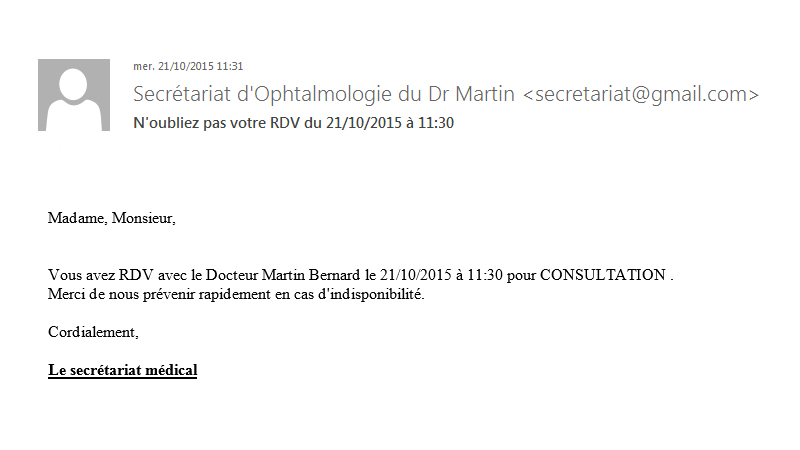Click the secretariat@gmail.com email address
The image size is (800, 450).
coord(641,94)
